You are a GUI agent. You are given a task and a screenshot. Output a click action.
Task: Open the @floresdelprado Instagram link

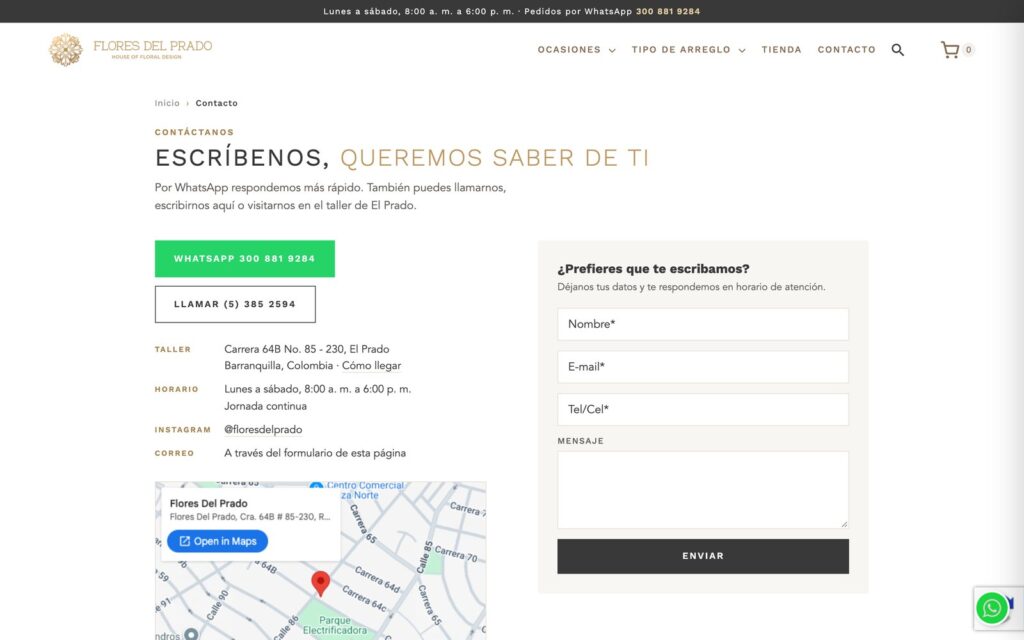(x=263, y=430)
